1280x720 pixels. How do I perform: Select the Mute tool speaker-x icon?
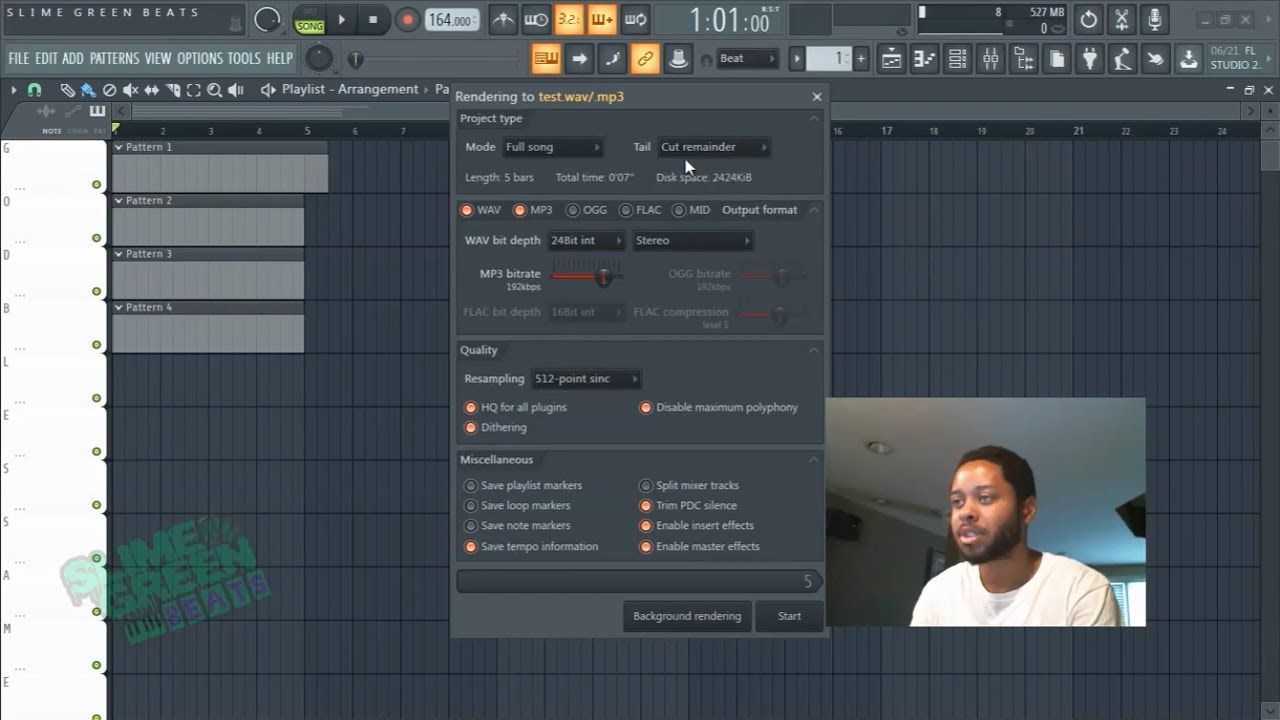coord(130,90)
